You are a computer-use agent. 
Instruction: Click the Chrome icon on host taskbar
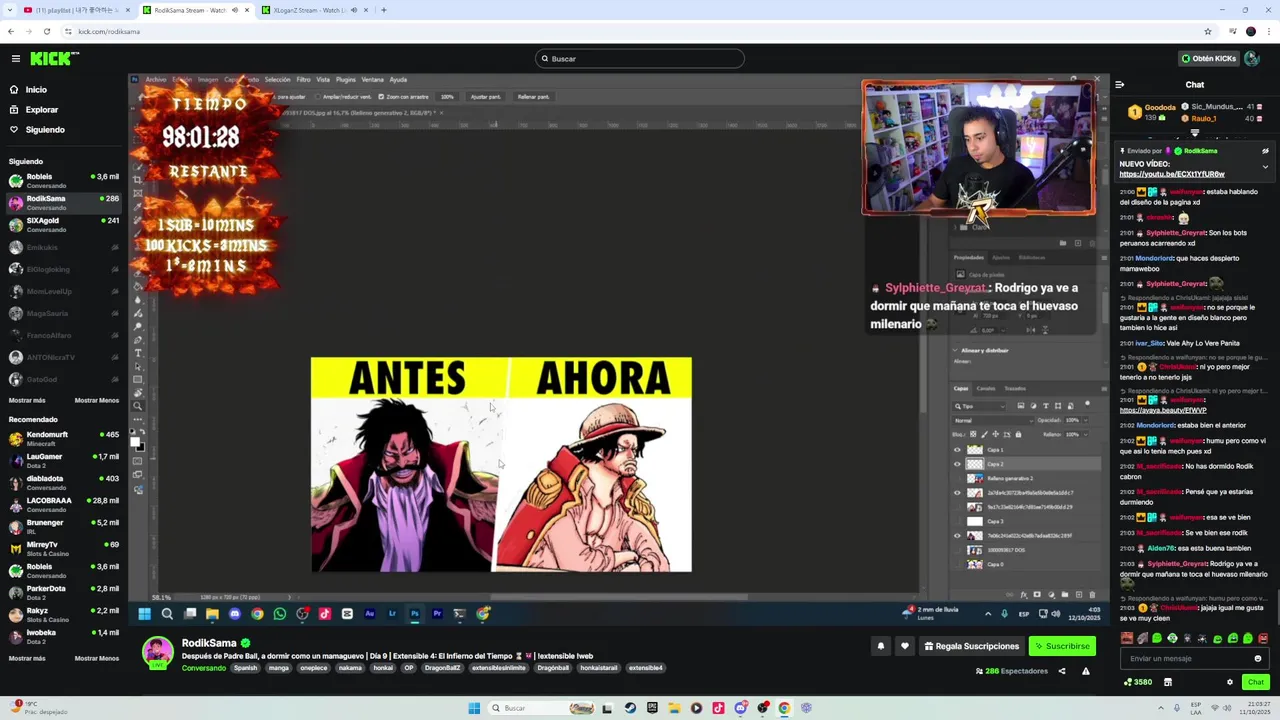pyautogui.click(x=784, y=708)
